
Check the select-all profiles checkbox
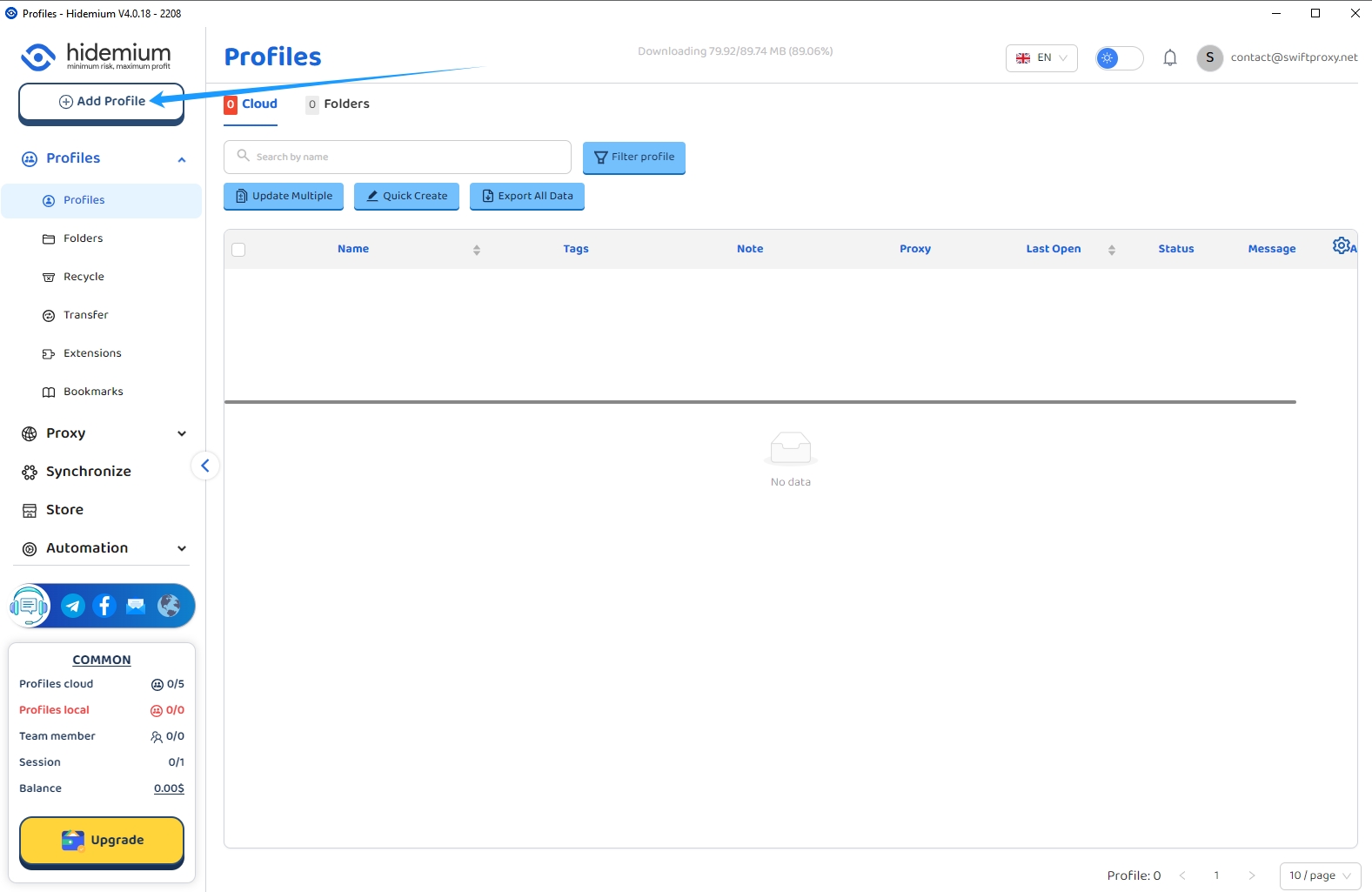[239, 250]
